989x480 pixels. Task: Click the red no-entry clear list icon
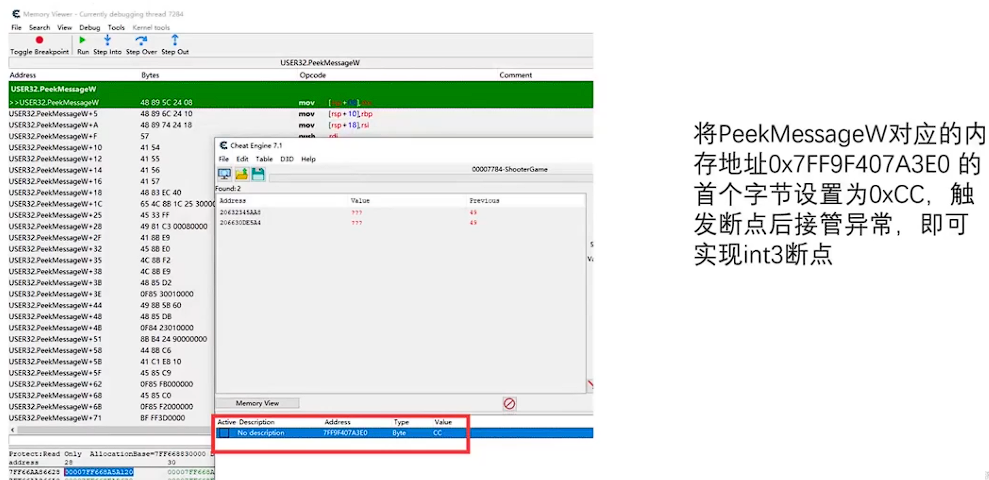tap(509, 403)
